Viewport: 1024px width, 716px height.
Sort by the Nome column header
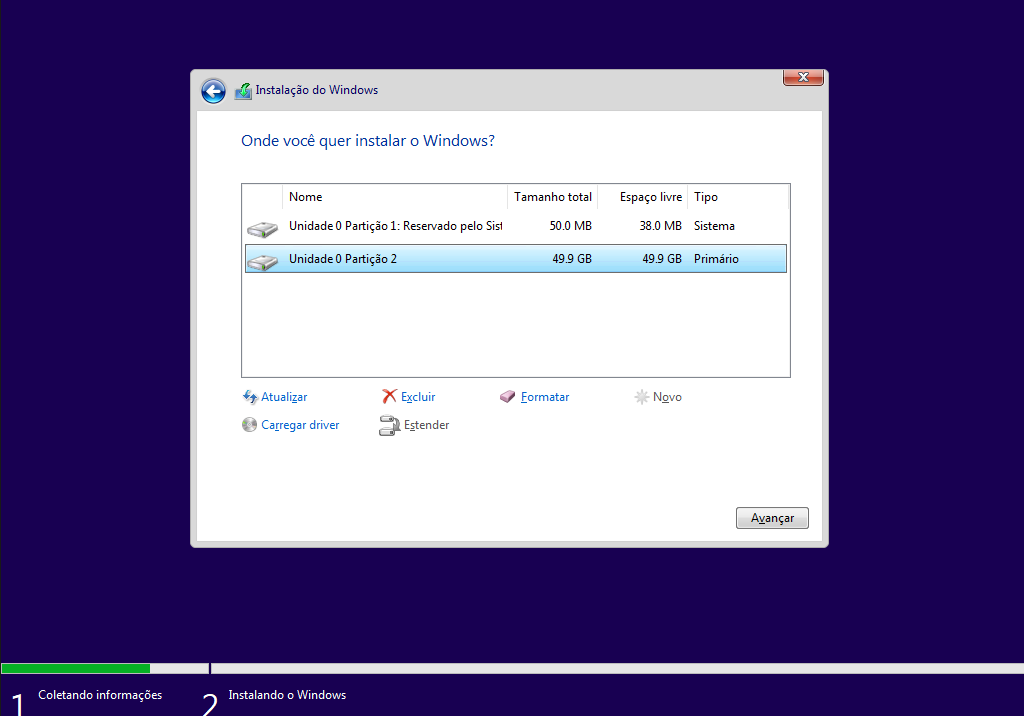[x=395, y=197]
